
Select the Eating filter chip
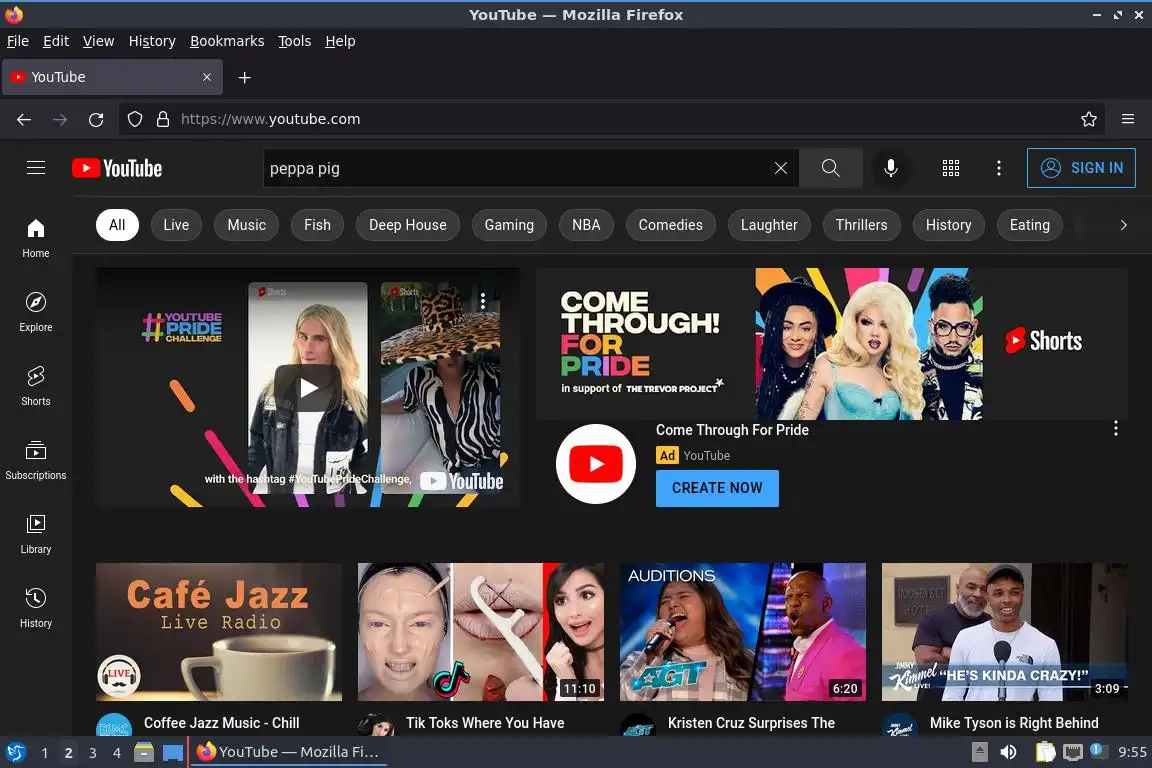coord(1030,225)
